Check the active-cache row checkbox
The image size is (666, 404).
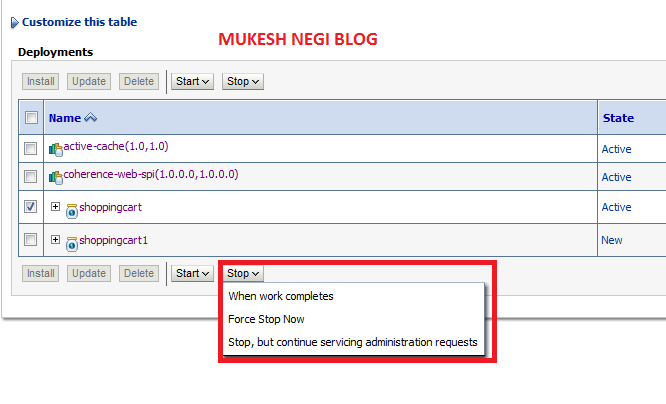[30, 148]
